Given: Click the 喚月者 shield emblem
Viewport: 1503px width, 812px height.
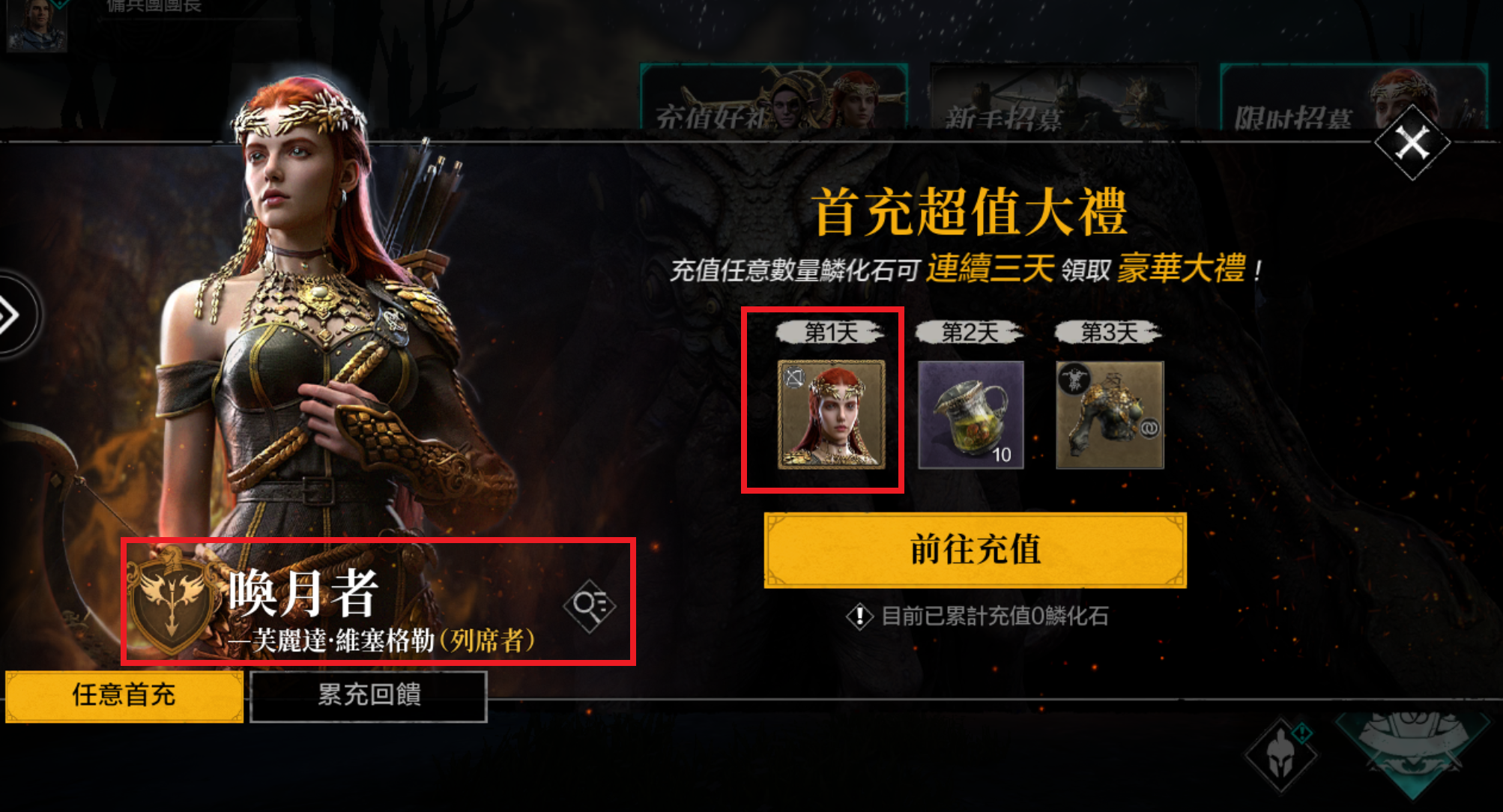Looking at the screenshot, I should tap(174, 602).
